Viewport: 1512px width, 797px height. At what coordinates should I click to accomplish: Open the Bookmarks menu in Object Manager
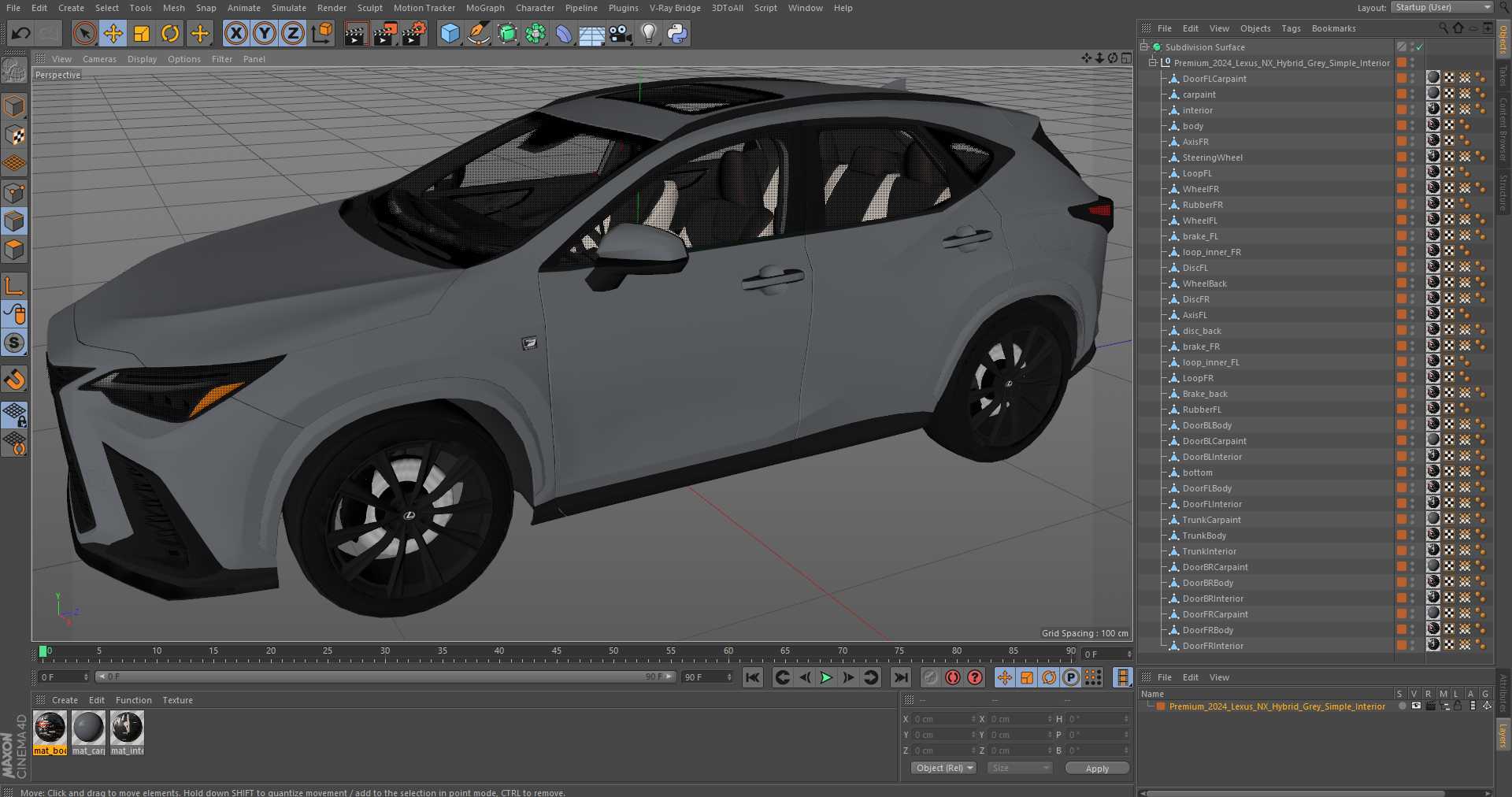[x=1333, y=28]
